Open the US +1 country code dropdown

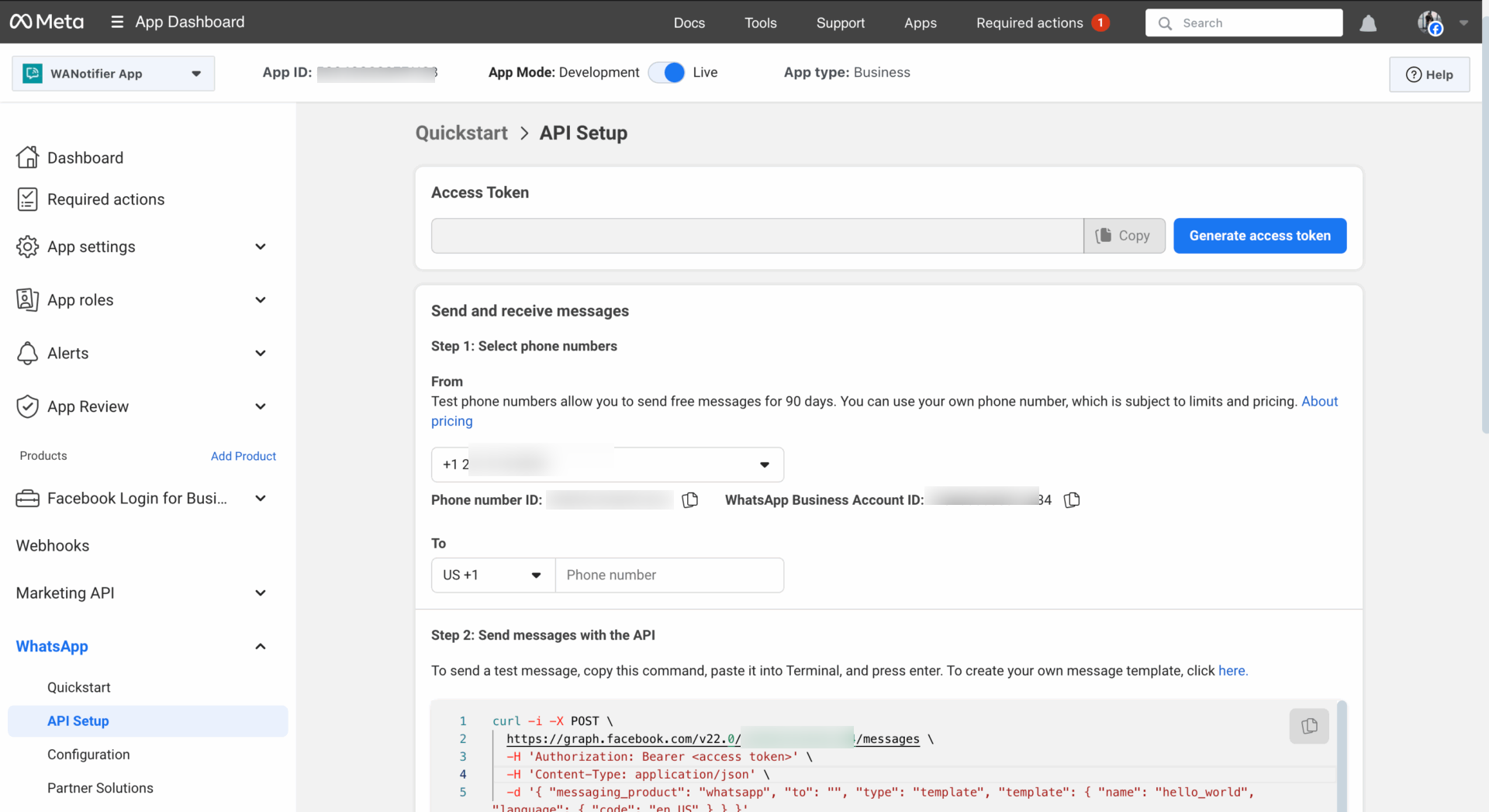(x=493, y=575)
